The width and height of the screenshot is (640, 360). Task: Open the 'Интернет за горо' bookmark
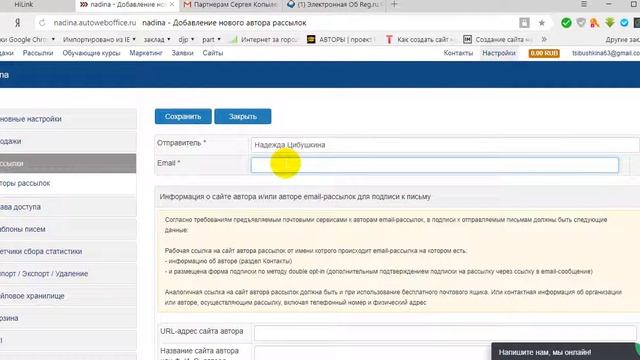(264, 40)
